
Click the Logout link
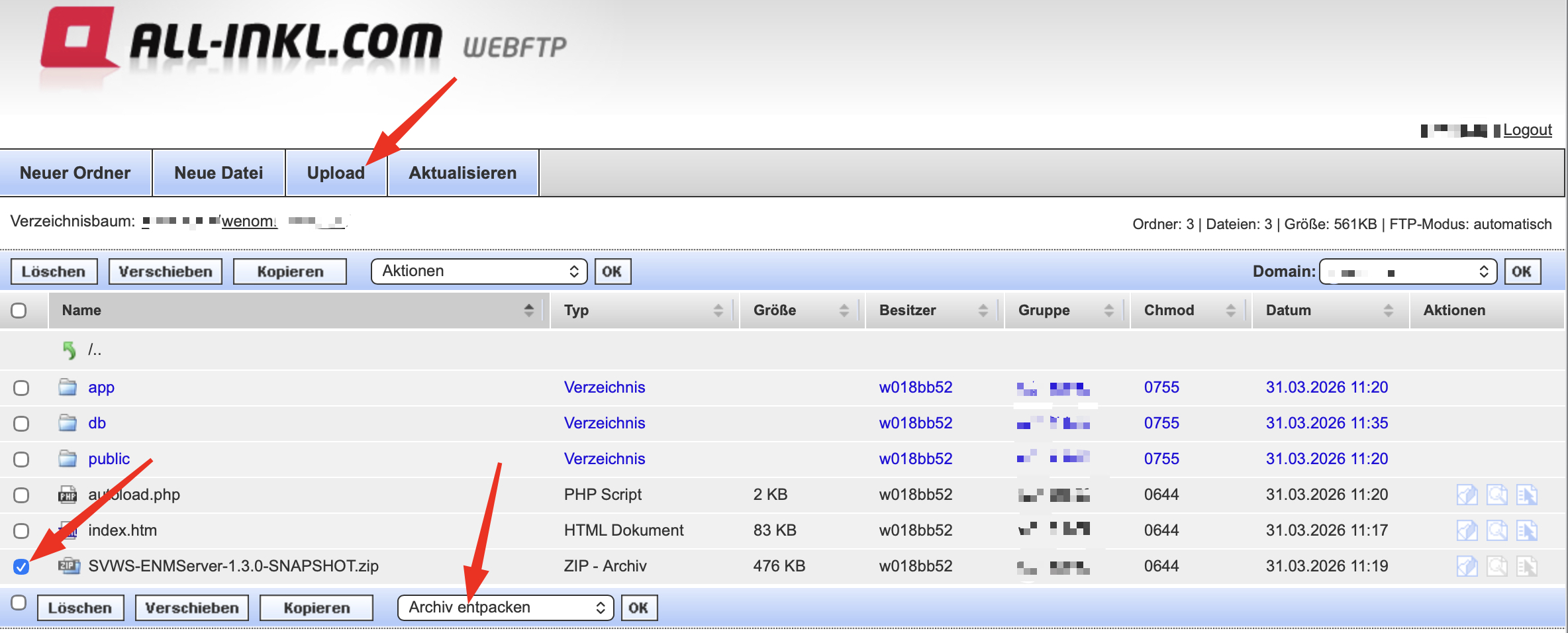[x=1527, y=130]
